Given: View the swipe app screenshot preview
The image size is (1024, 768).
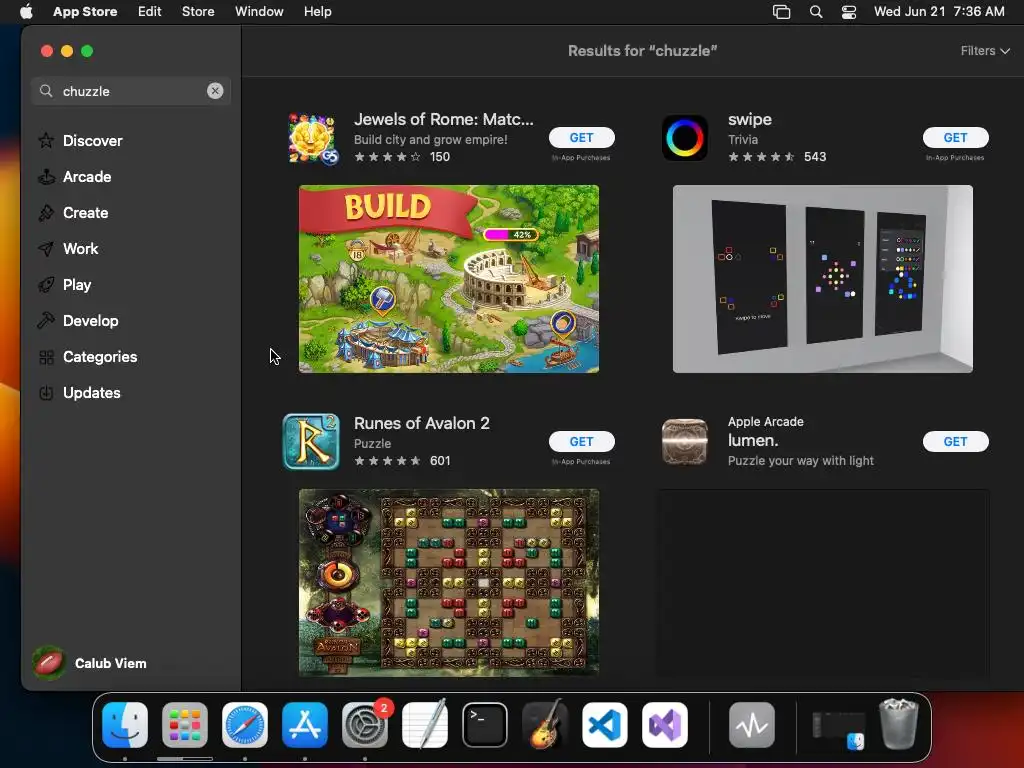Looking at the screenshot, I should [822, 279].
